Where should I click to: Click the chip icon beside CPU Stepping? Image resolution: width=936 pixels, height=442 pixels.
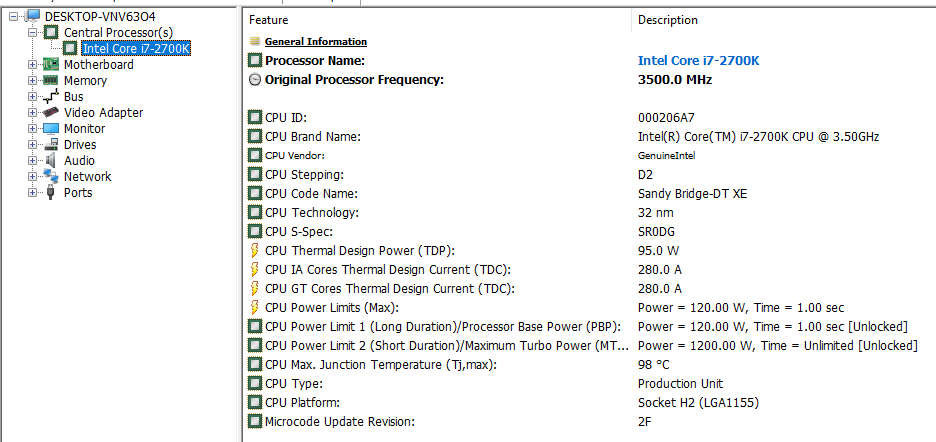coord(255,174)
